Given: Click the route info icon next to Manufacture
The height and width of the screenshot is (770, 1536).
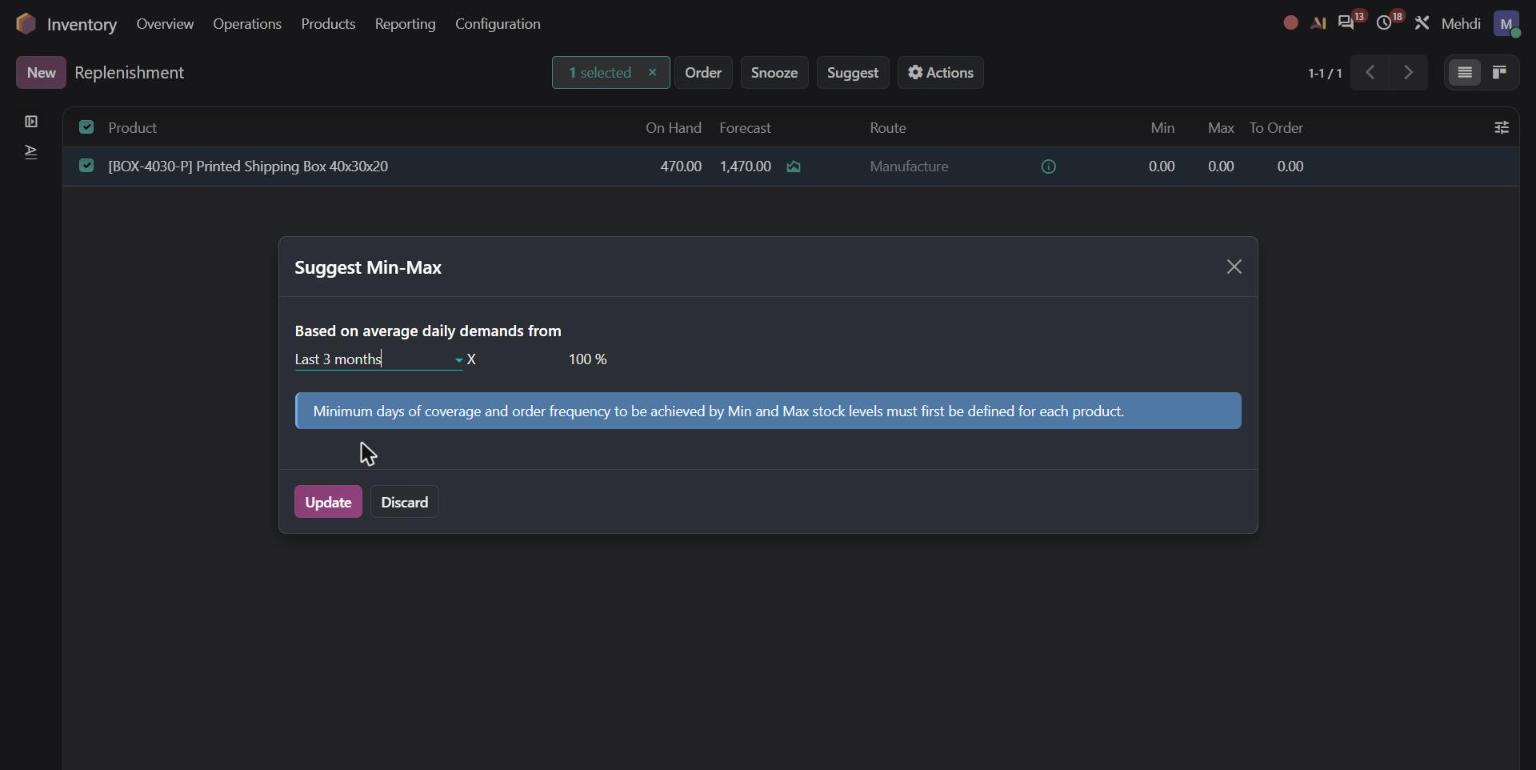Looking at the screenshot, I should (1048, 167).
